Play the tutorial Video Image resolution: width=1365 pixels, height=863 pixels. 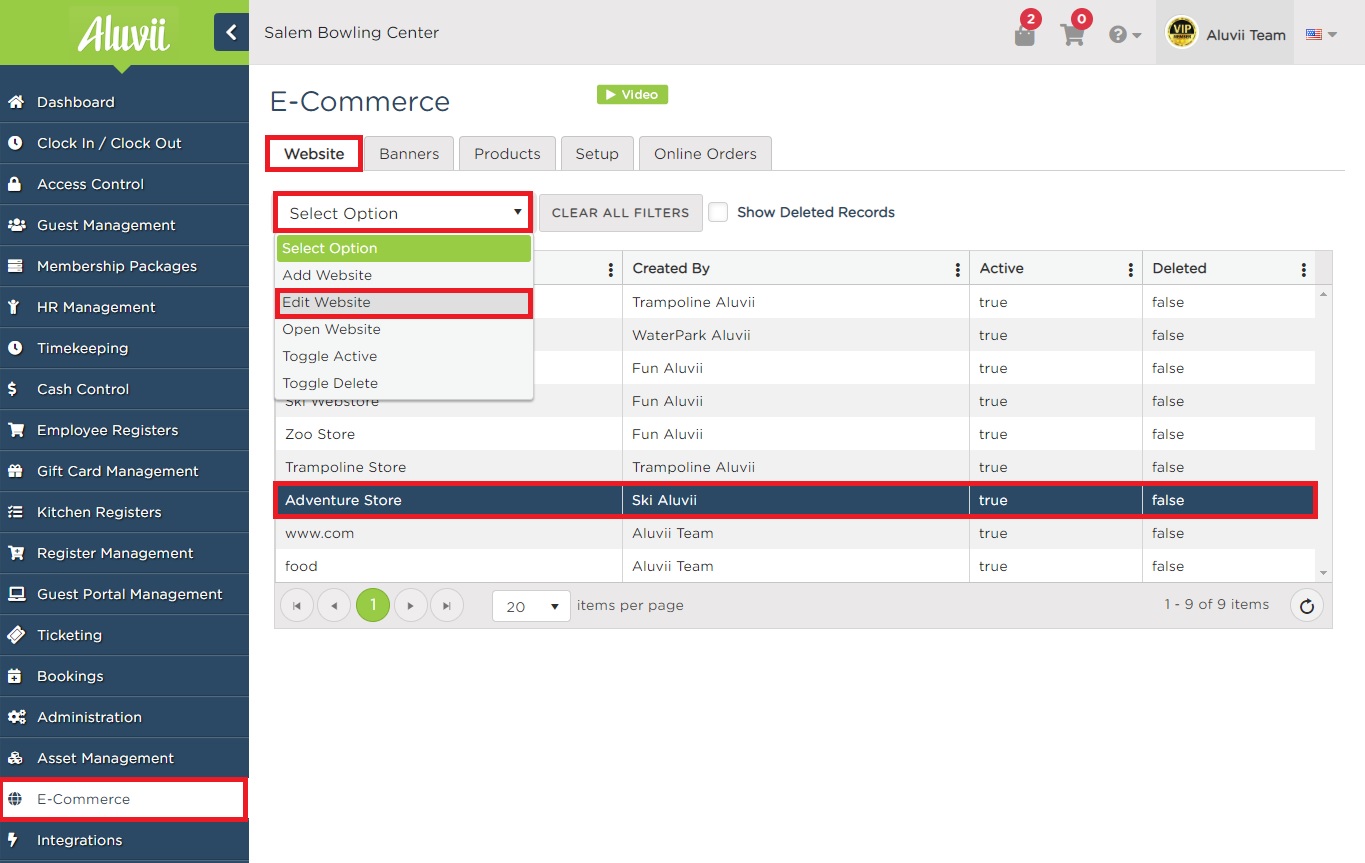(x=632, y=94)
